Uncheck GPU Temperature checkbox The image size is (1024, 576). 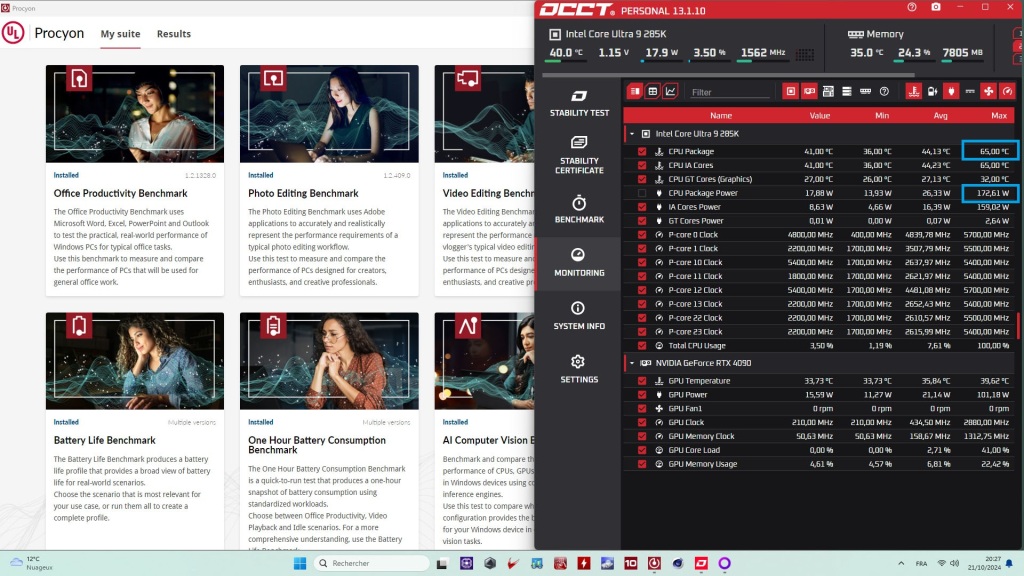[x=642, y=381]
